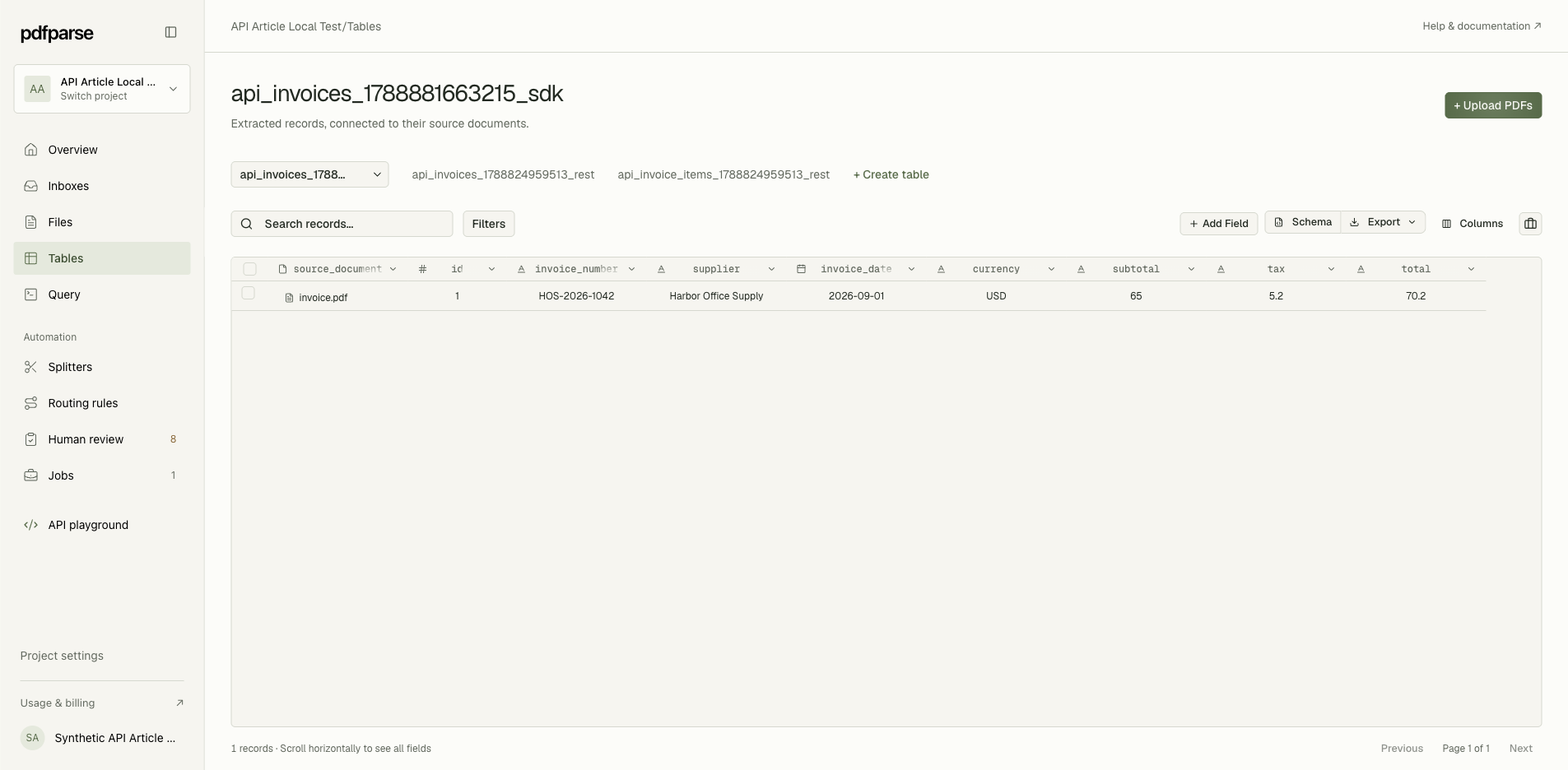Switch to api_invoices_1788824959513_rest table tab
This screenshot has height=770, width=1568.
tap(503, 174)
